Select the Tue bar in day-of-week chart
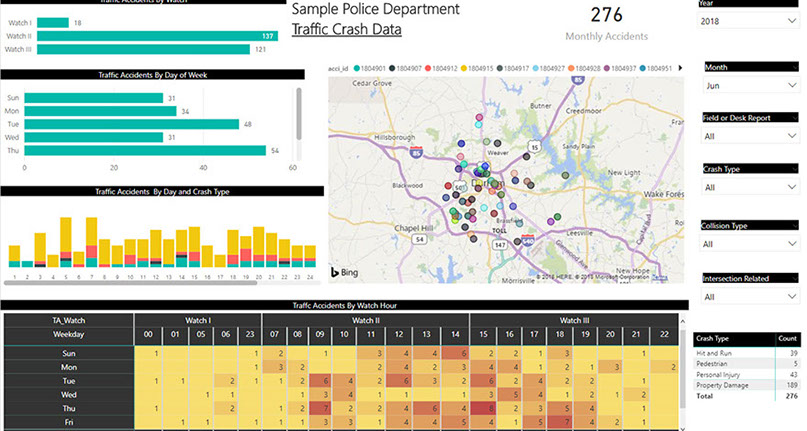Image resolution: width=807 pixels, height=431 pixels. coord(131,124)
